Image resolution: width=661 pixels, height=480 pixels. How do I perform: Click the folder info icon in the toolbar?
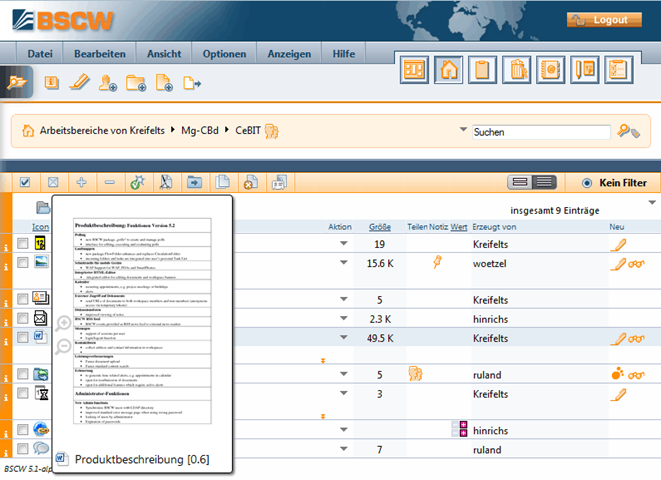tap(51, 82)
